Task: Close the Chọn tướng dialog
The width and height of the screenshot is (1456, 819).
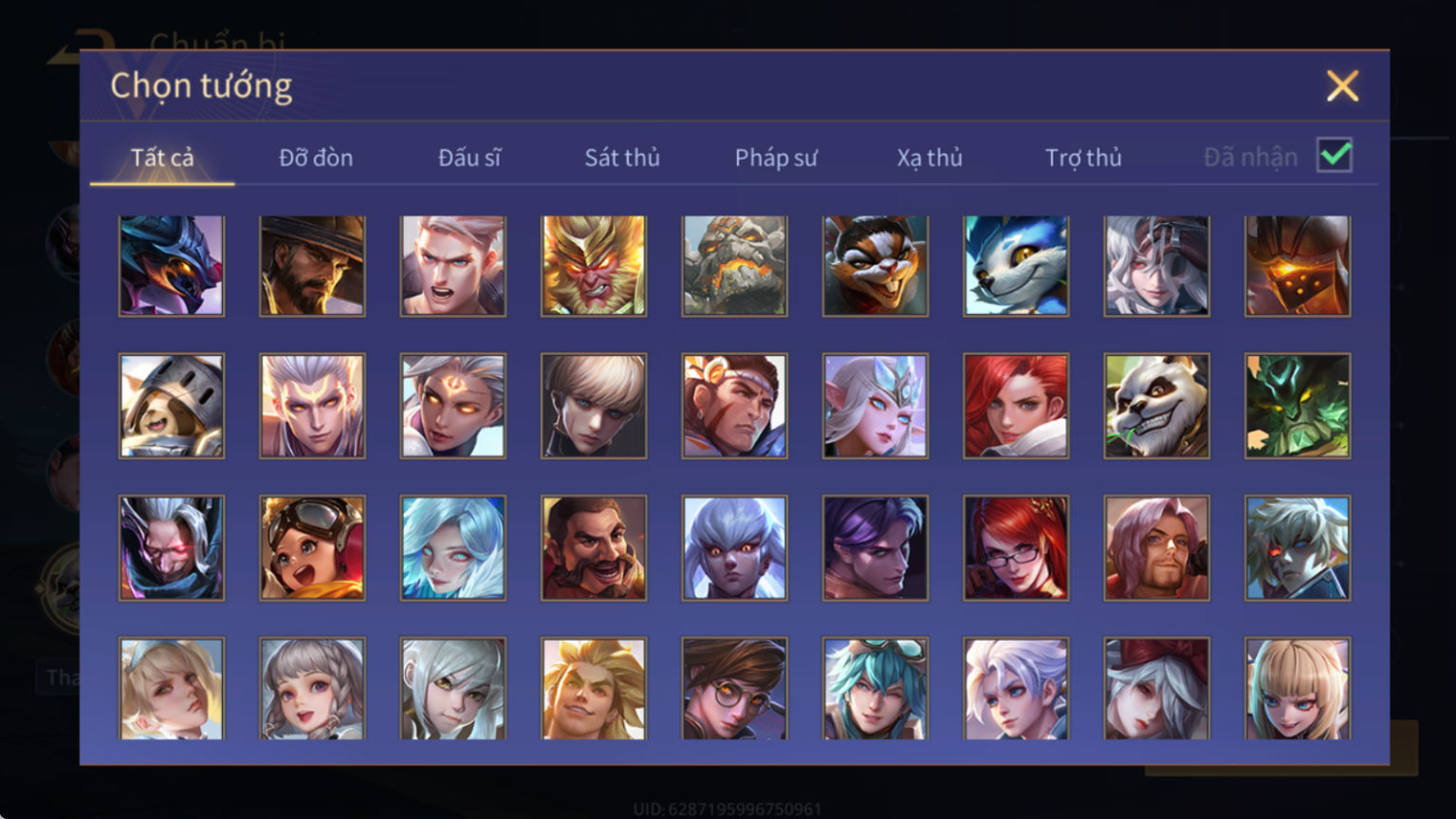Action: click(1342, 86)
